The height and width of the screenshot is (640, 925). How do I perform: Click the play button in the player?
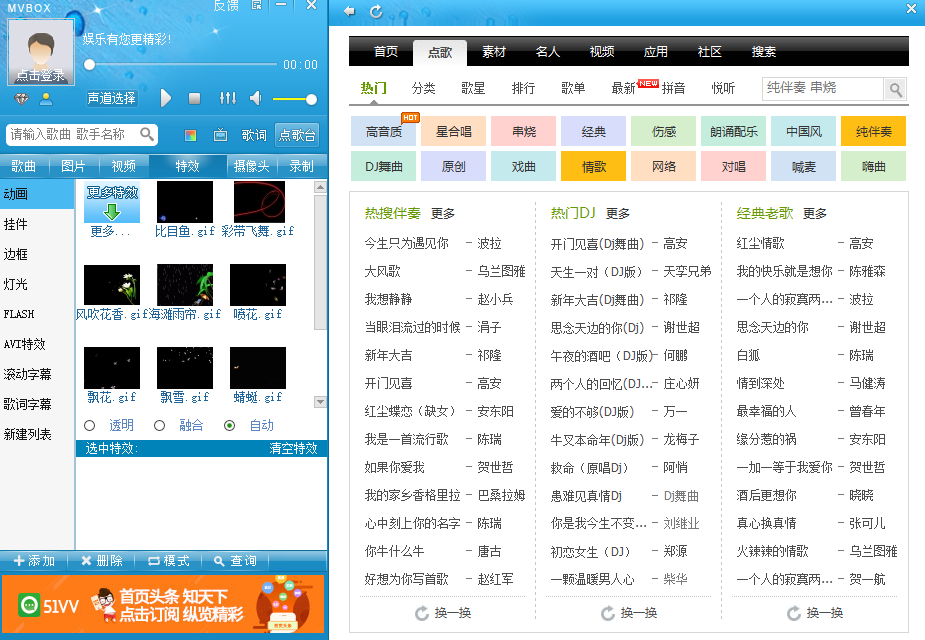166,98
